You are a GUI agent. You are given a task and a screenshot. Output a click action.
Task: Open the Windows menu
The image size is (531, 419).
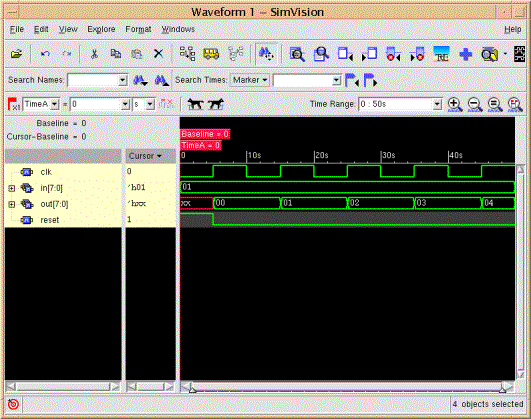tap(178, 29)
